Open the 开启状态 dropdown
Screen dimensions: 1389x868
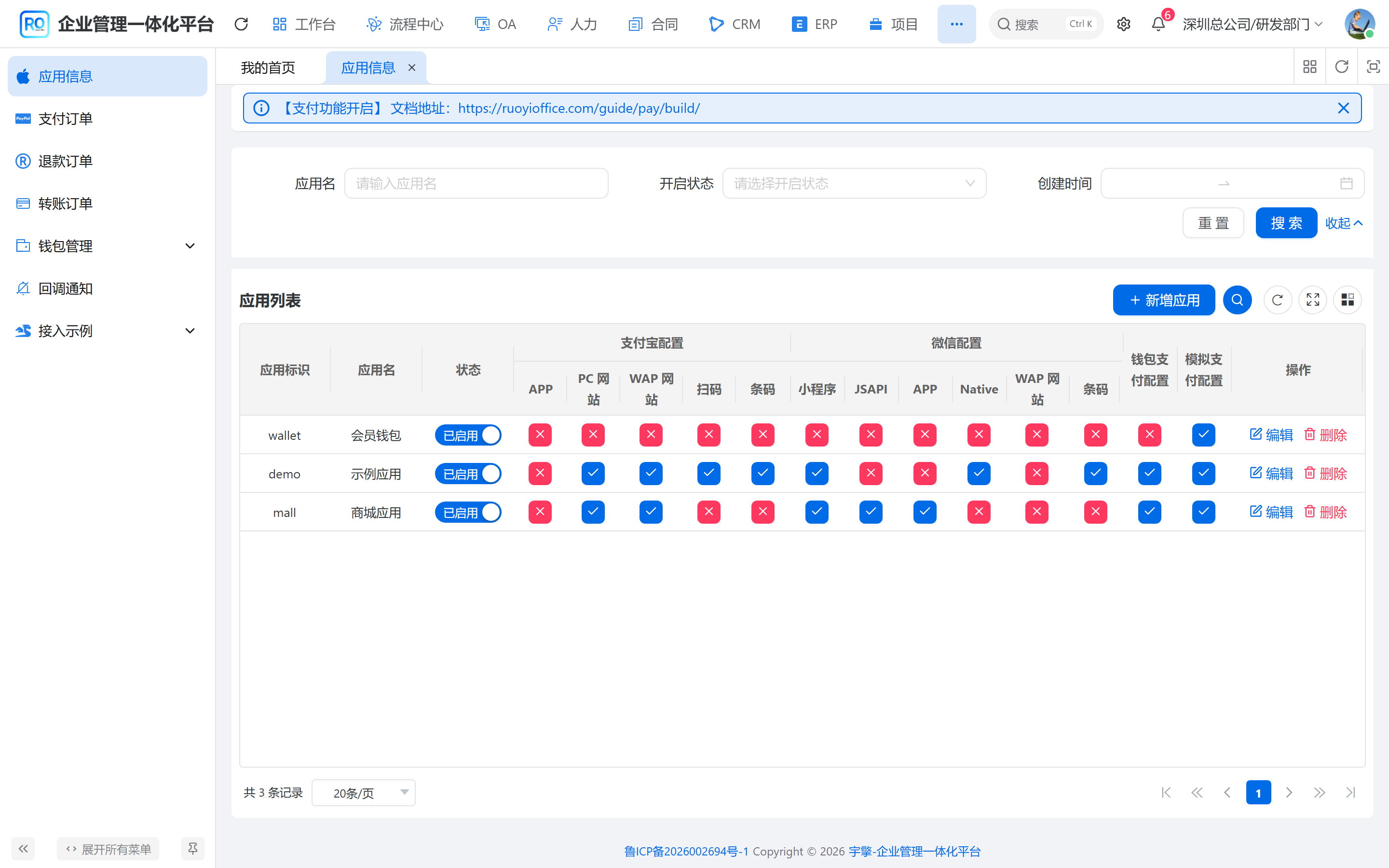854,183
